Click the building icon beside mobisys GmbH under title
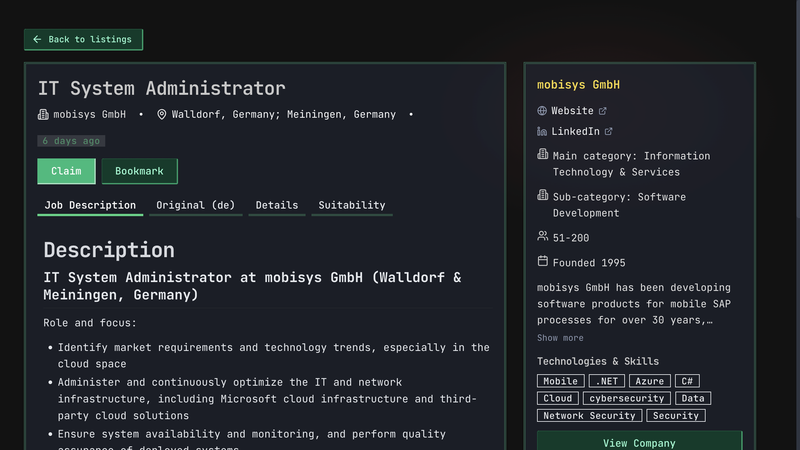 (43, 114)
